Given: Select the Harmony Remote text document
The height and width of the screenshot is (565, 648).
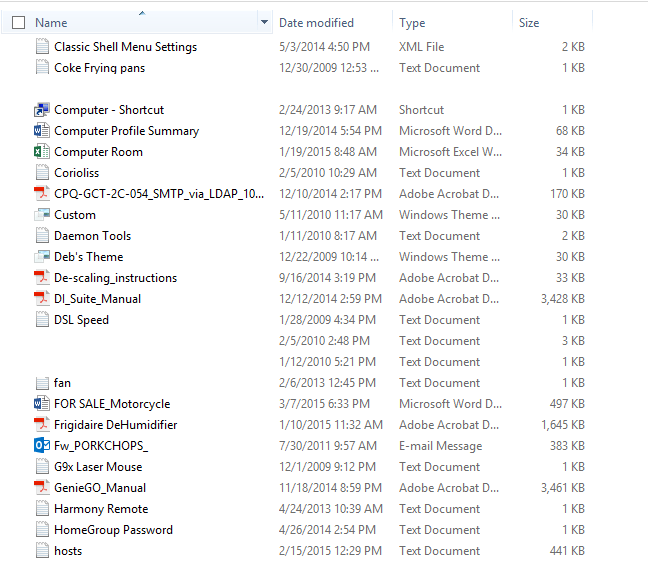Looking at the screenshot, I should click(99, 509).
